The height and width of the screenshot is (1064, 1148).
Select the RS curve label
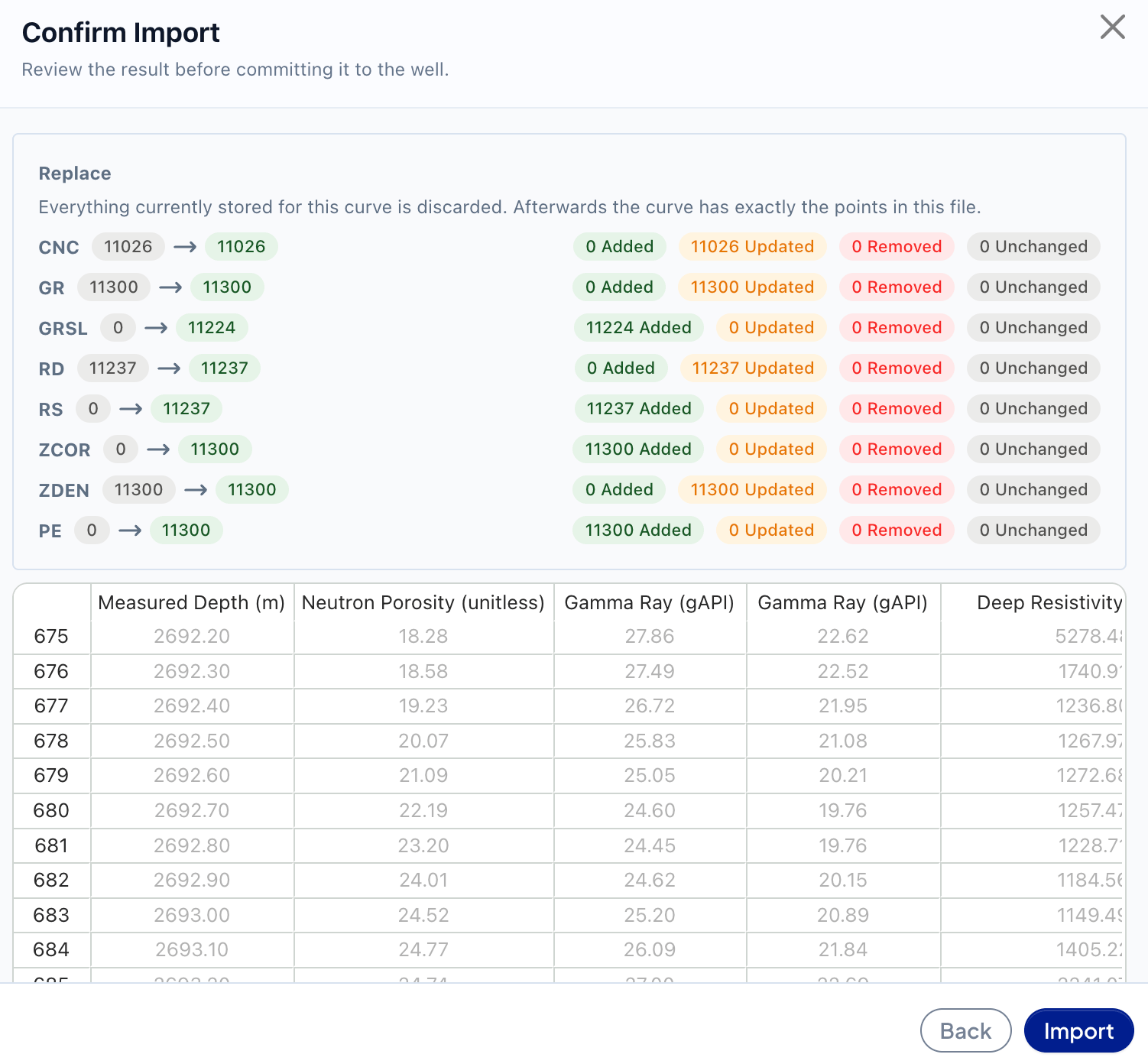tap(50, 409)
